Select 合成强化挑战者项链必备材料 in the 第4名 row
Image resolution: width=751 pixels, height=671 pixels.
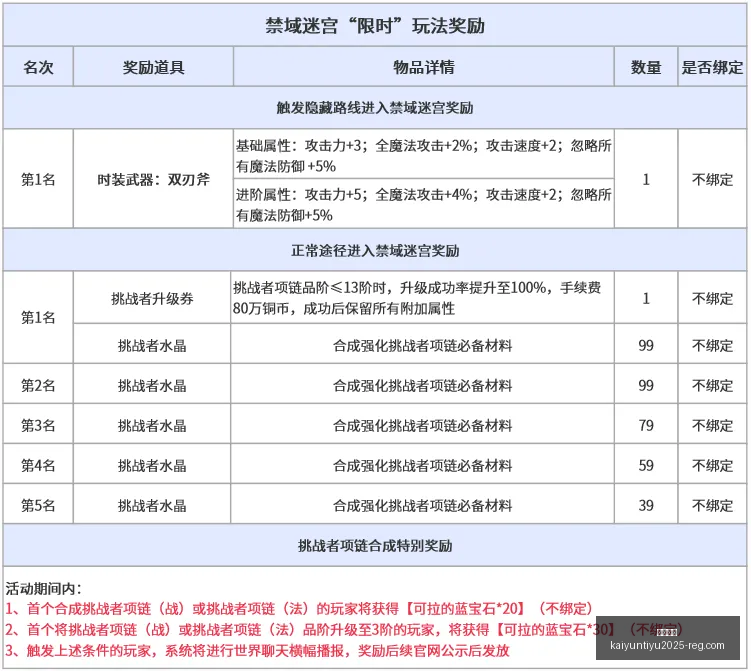coord(422,465)
